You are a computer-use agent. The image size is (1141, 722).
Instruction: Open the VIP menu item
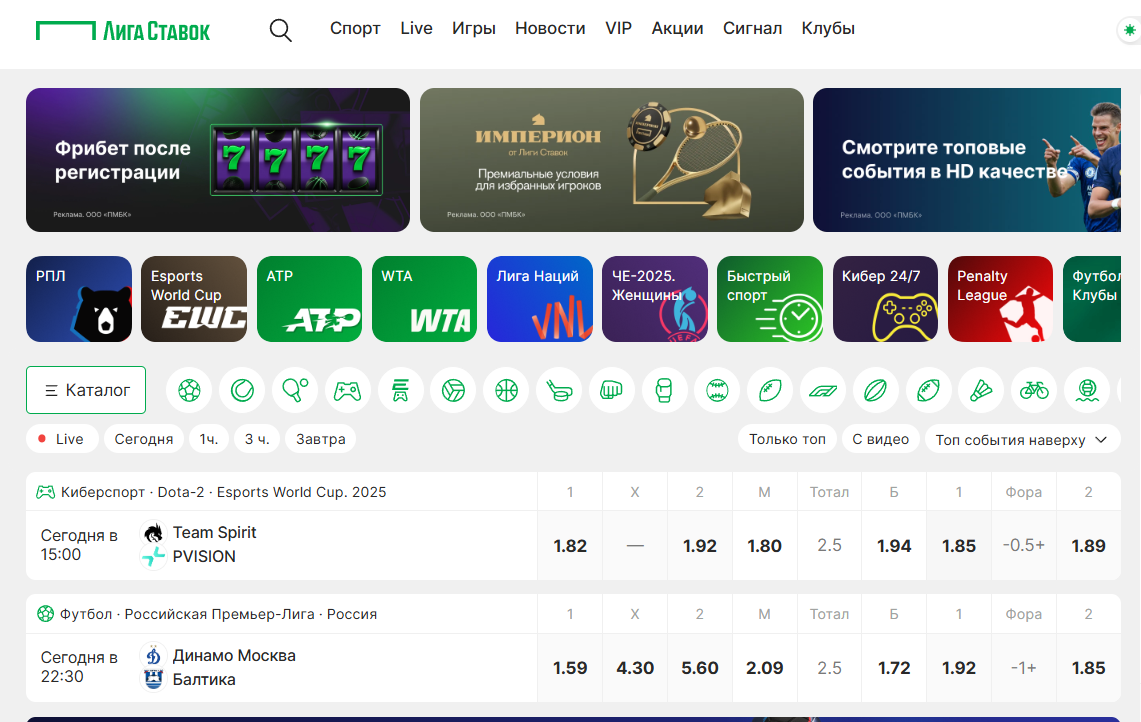[619, 28]
